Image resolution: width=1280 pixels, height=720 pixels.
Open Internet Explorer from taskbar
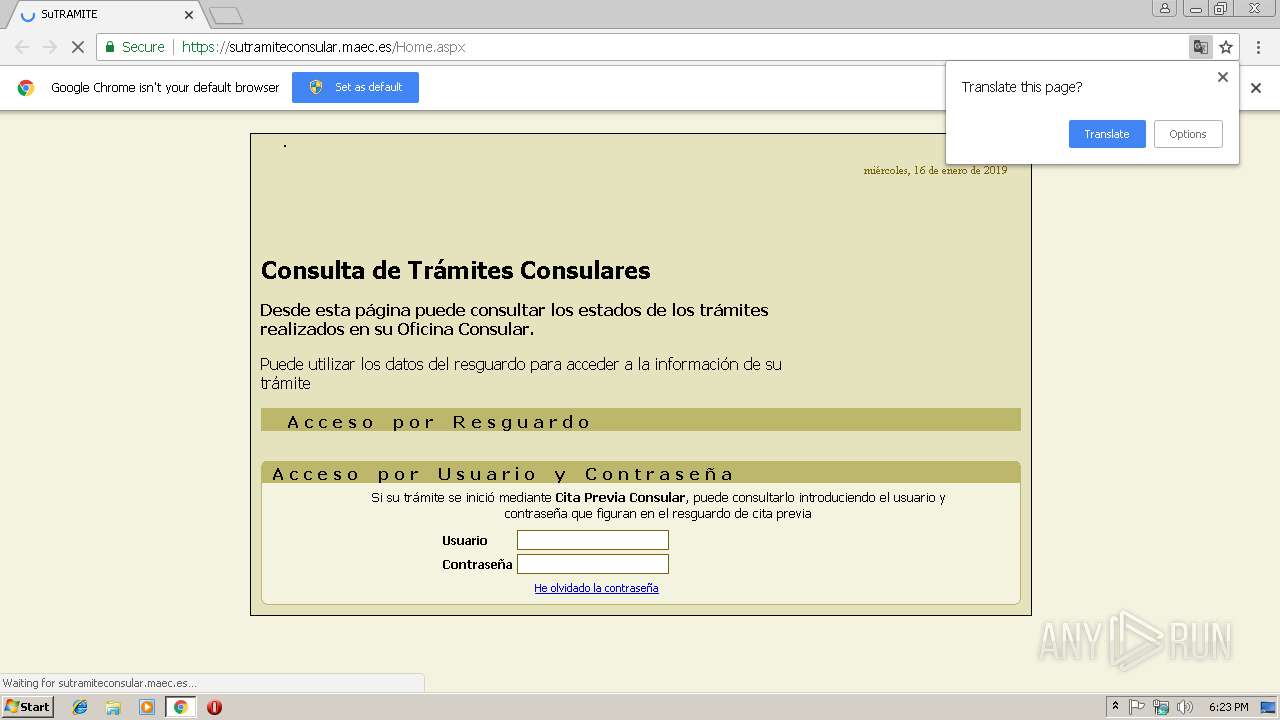pyautogui.click(x=80, y=707)
